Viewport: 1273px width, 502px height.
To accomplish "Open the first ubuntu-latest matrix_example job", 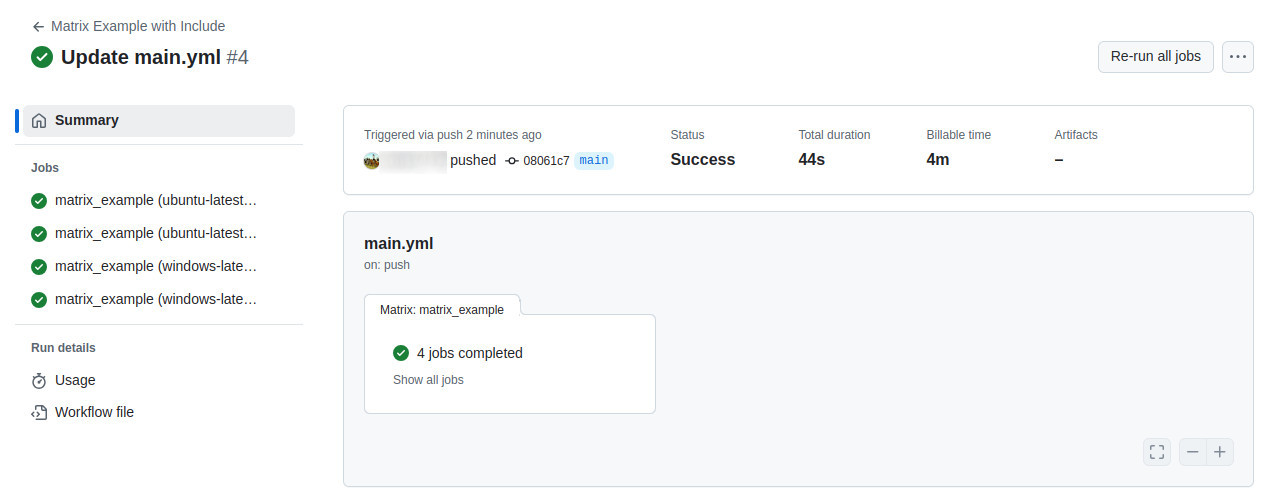I will click(x=155, y=201).
